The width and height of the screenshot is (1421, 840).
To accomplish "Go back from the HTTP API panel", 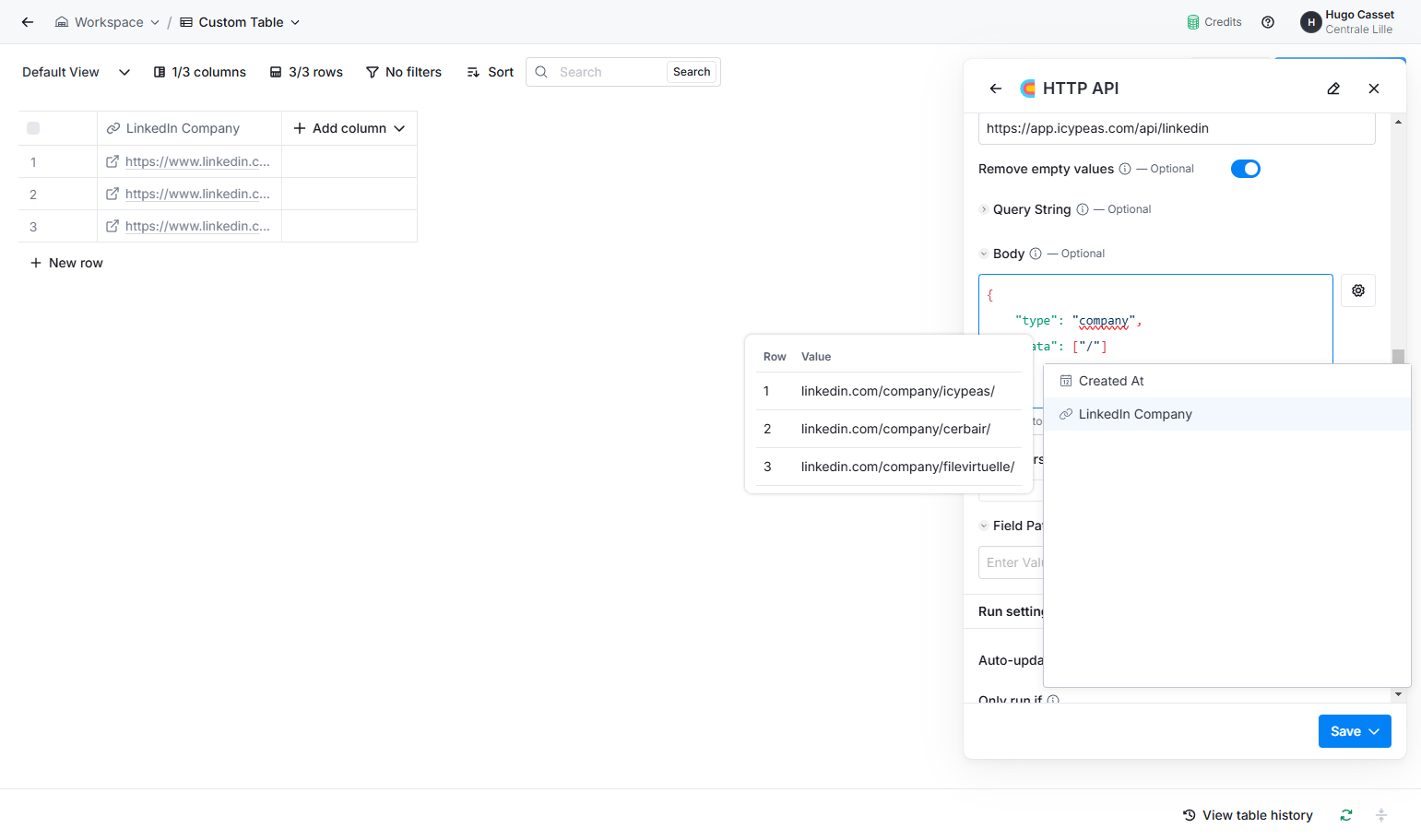I will [996, 89].
